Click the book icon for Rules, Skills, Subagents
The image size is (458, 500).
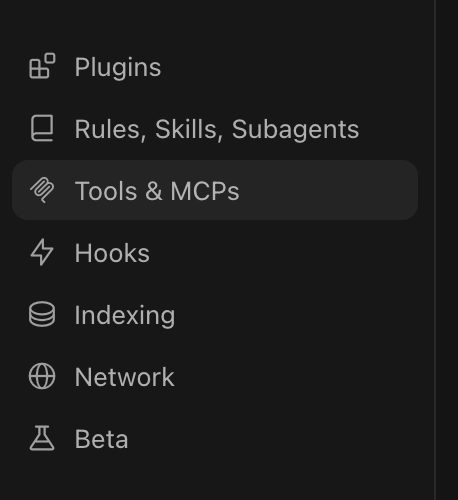click(42, 128)
